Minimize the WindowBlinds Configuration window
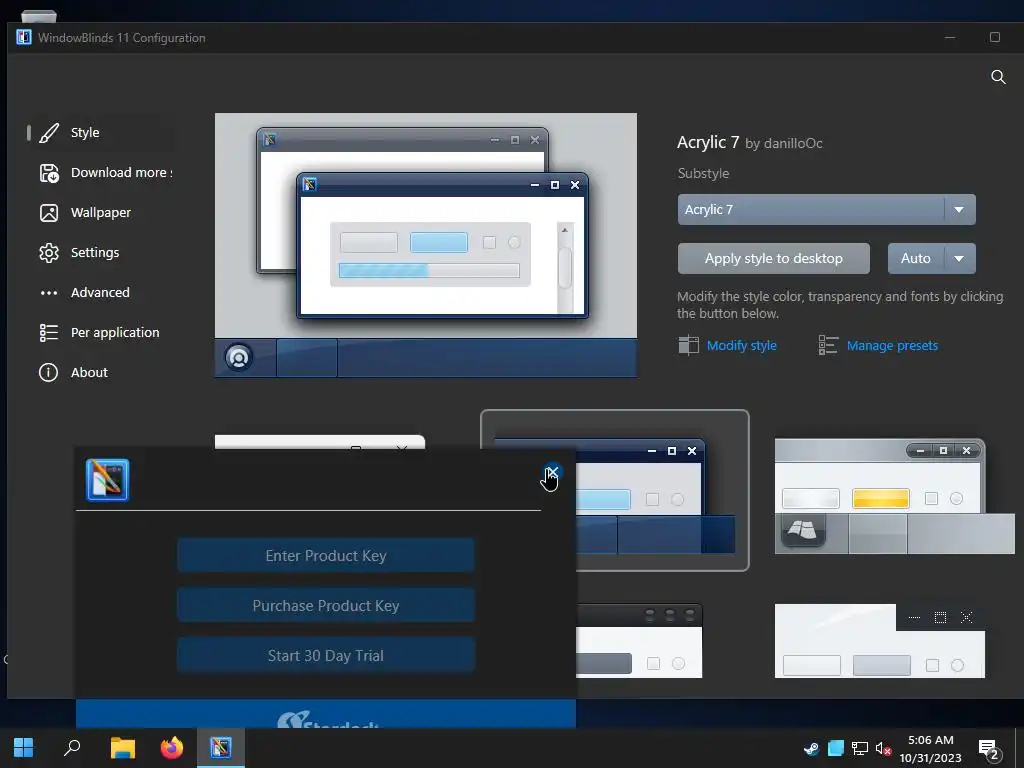Screen dimensions: 1024x768 [x=950, y=37]
